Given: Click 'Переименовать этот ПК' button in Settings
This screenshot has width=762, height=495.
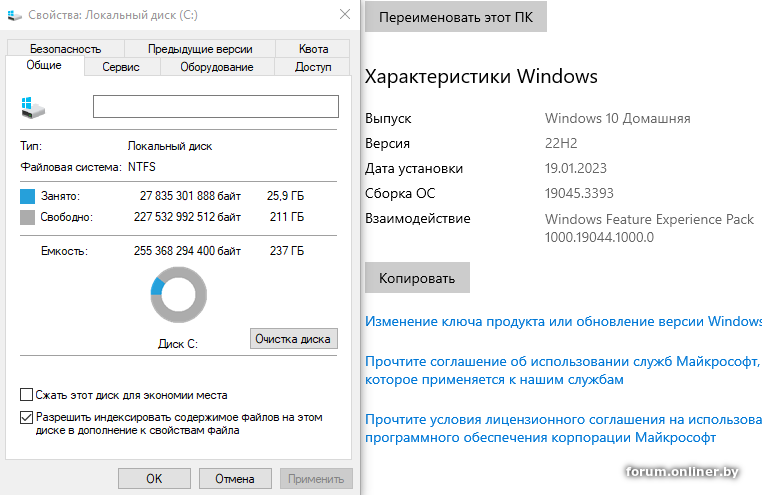Looking at the screenshot, I should tap(456, 17).
